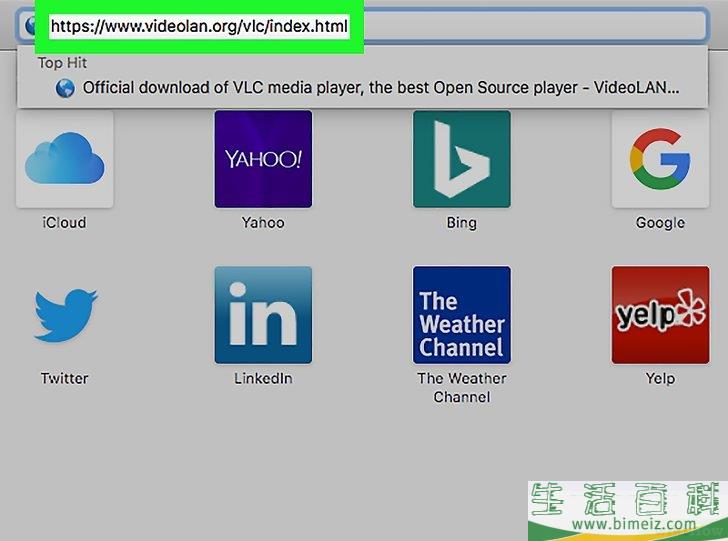This screenshot has width=728, height=541.
Task: Open the iCloud favorite icon
Action: pyautogui.click(x=65, y=160)
